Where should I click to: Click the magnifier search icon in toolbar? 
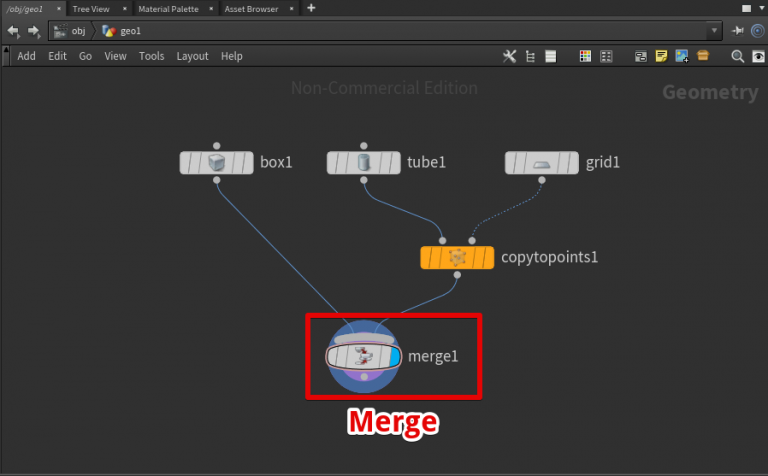[x=738, y=56]
